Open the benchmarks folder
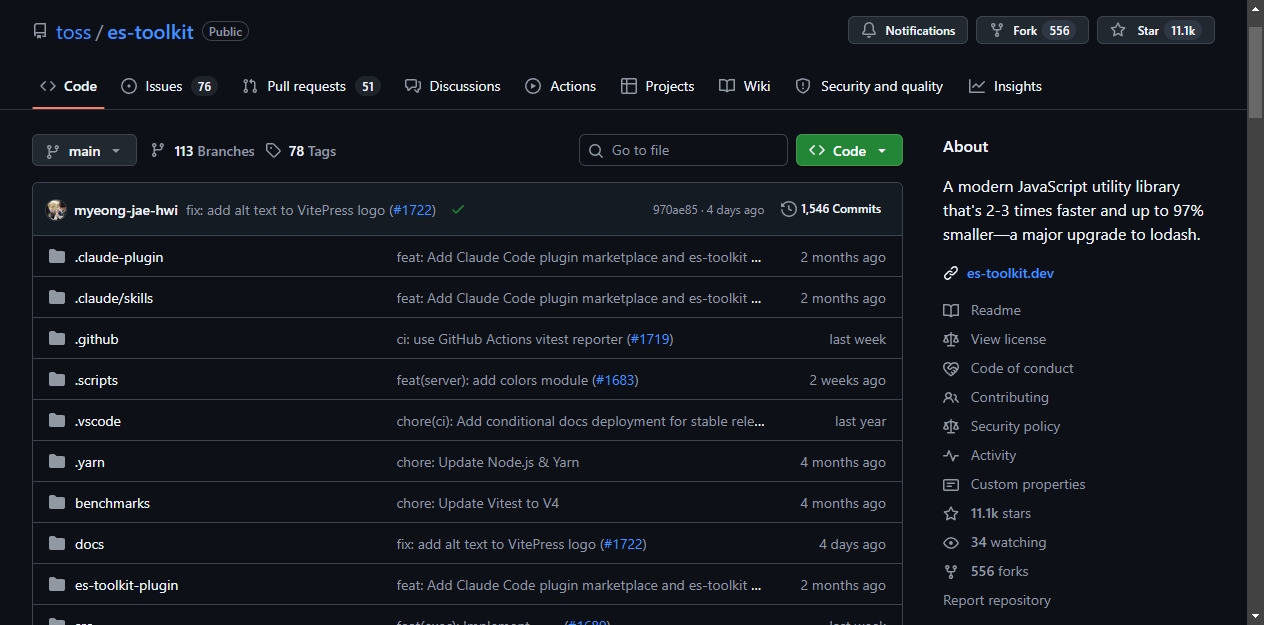The width and height of the screenshot is (1264, 625). coord(112,503)
